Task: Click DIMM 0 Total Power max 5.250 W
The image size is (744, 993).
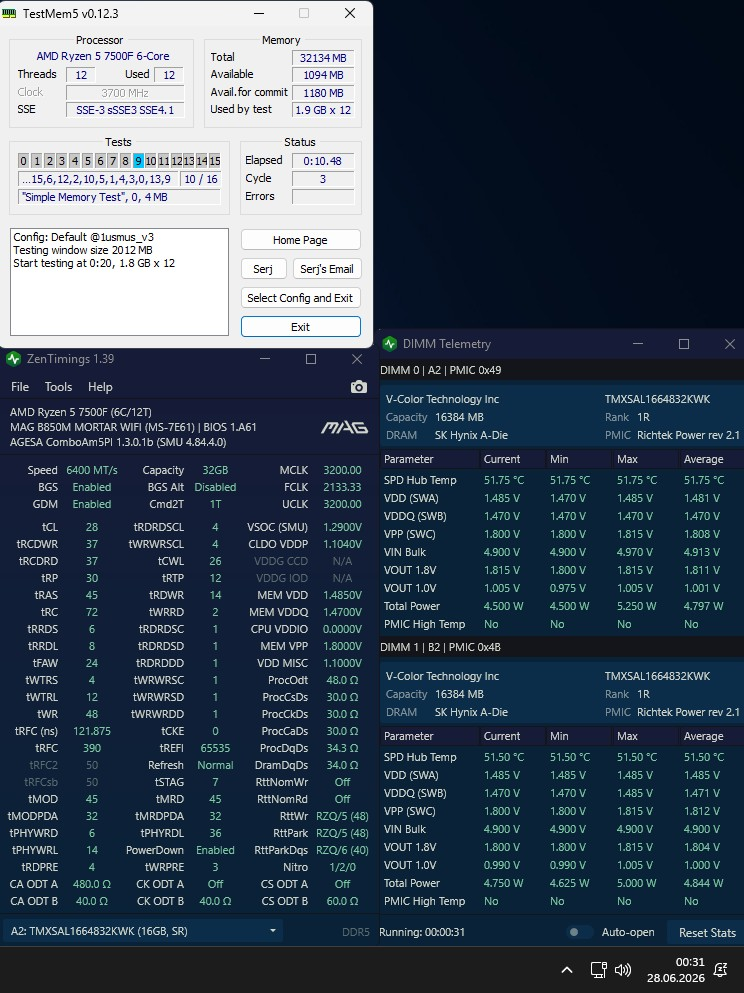Action: [x=636, y=606]
